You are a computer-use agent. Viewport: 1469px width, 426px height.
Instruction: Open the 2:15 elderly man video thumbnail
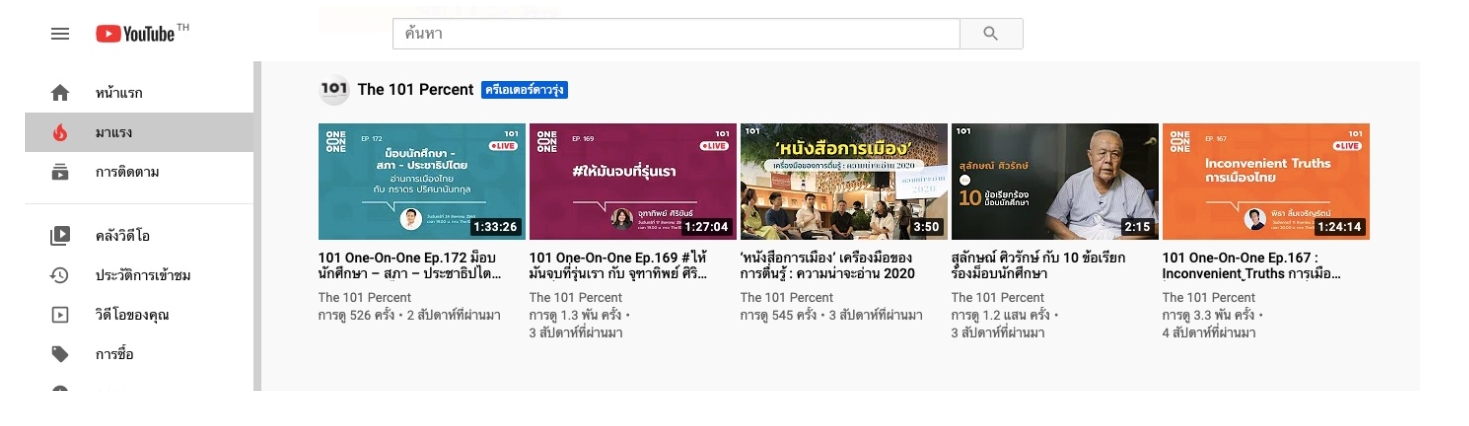point(1054,181)
